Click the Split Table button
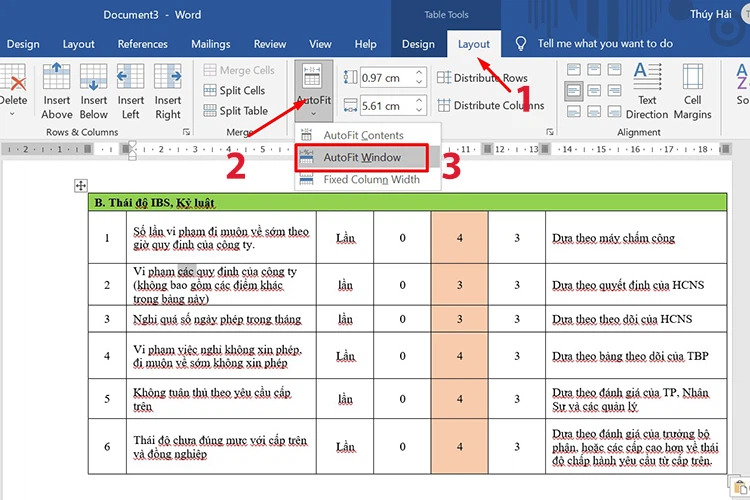The height and width of the screenshot is (500, 750). (x=235, y=111)
